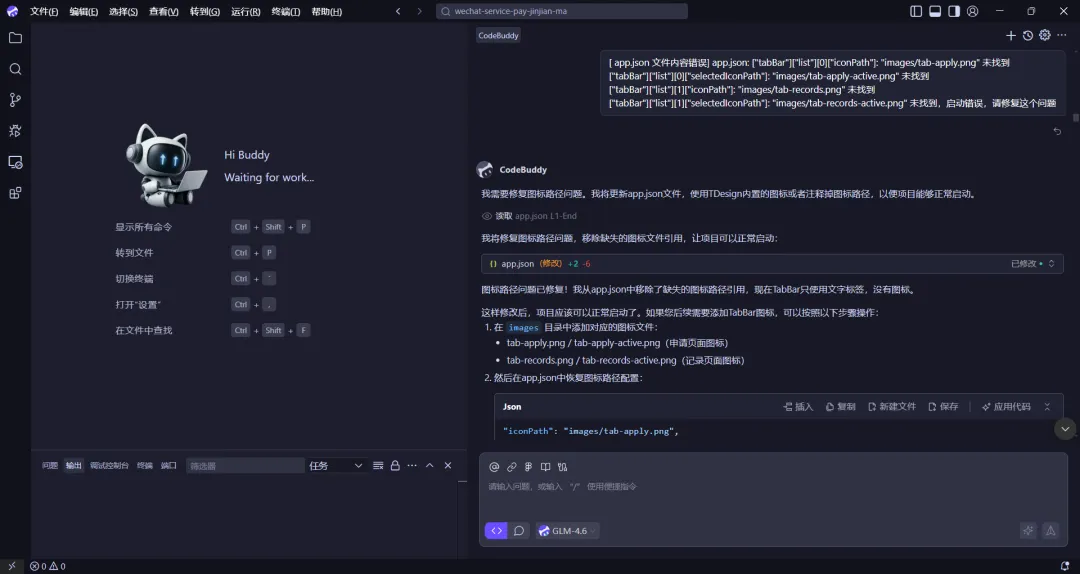Viewport: 1080px width, 574px height.
Task: Open Extensions view in activity bar
Action: [x=15, y=193]
